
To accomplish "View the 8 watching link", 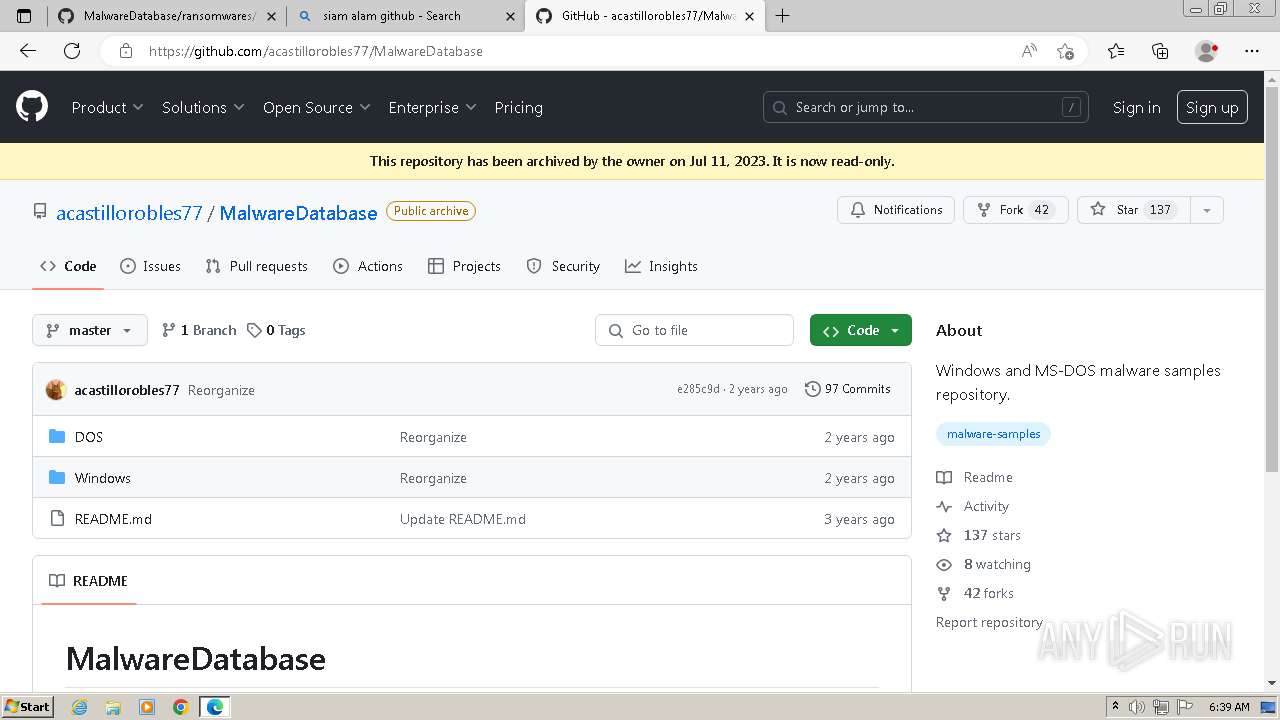I will (984, 564).
